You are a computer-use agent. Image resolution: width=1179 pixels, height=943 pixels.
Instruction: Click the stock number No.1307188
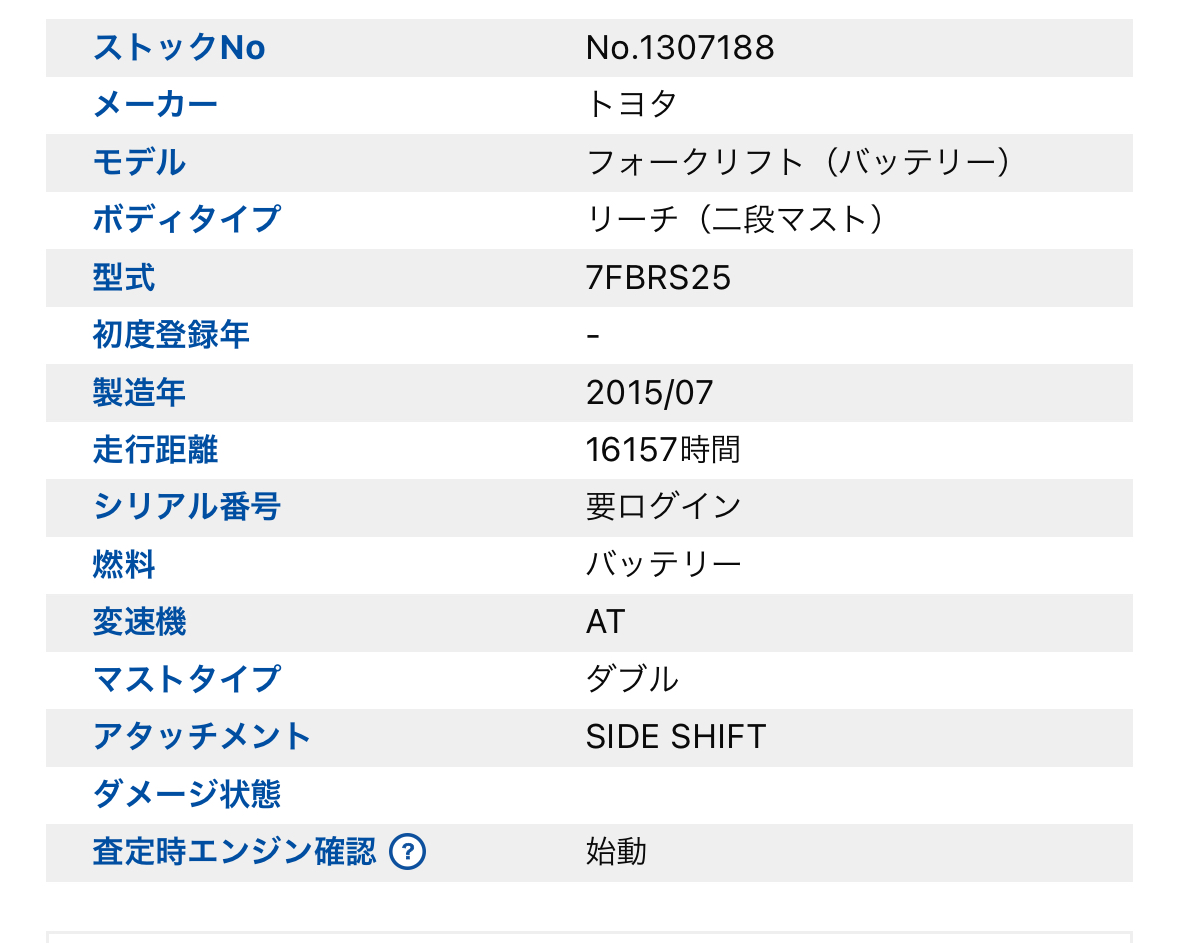tap(680, 47)
